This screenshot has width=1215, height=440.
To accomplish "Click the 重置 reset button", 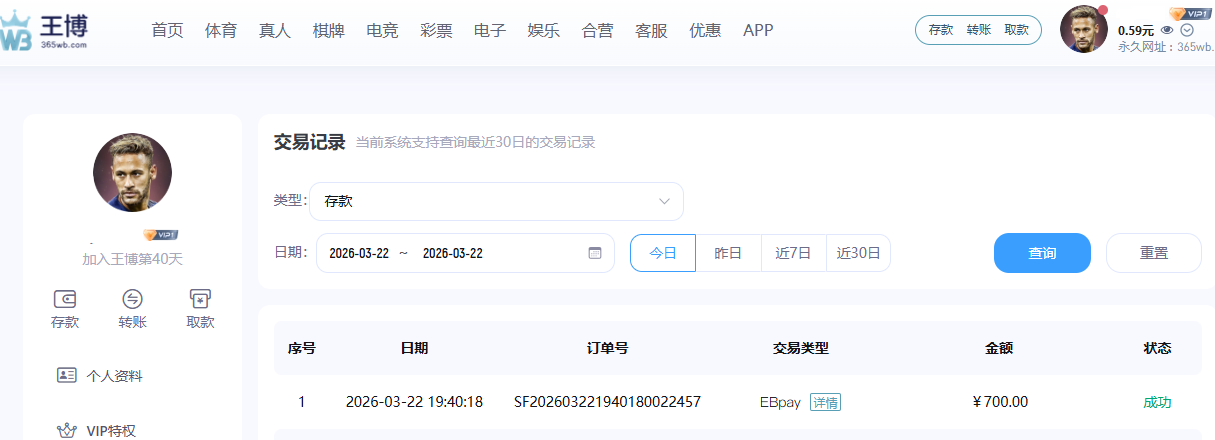I will tap(1153, 253).
